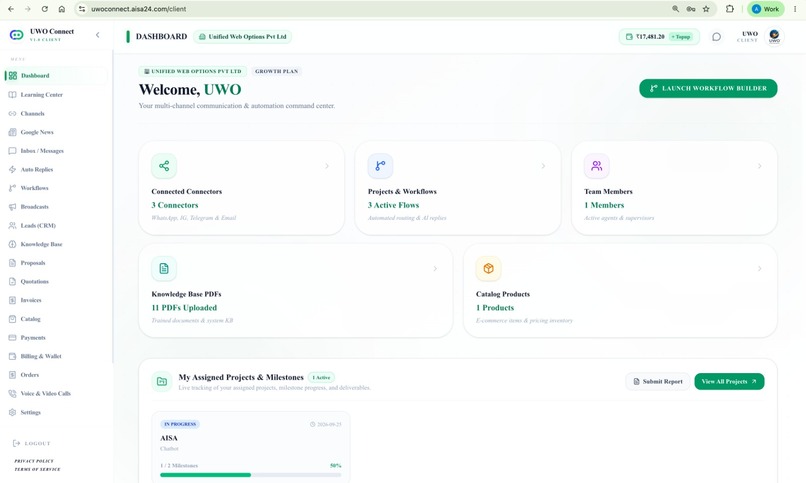Click the Projects & Workflows branch icon
The height and width of the screenshot is (483, 806).
(380, 166)
